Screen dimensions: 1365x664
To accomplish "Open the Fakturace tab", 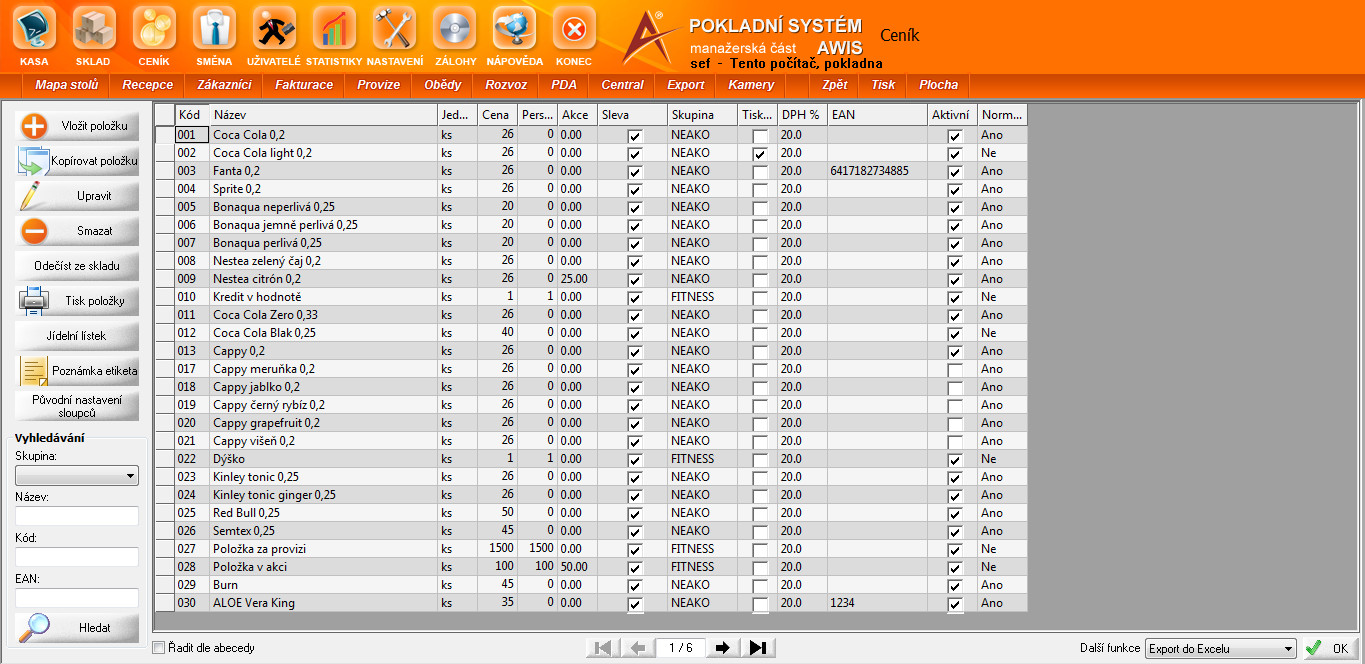I will coord(304,85).
